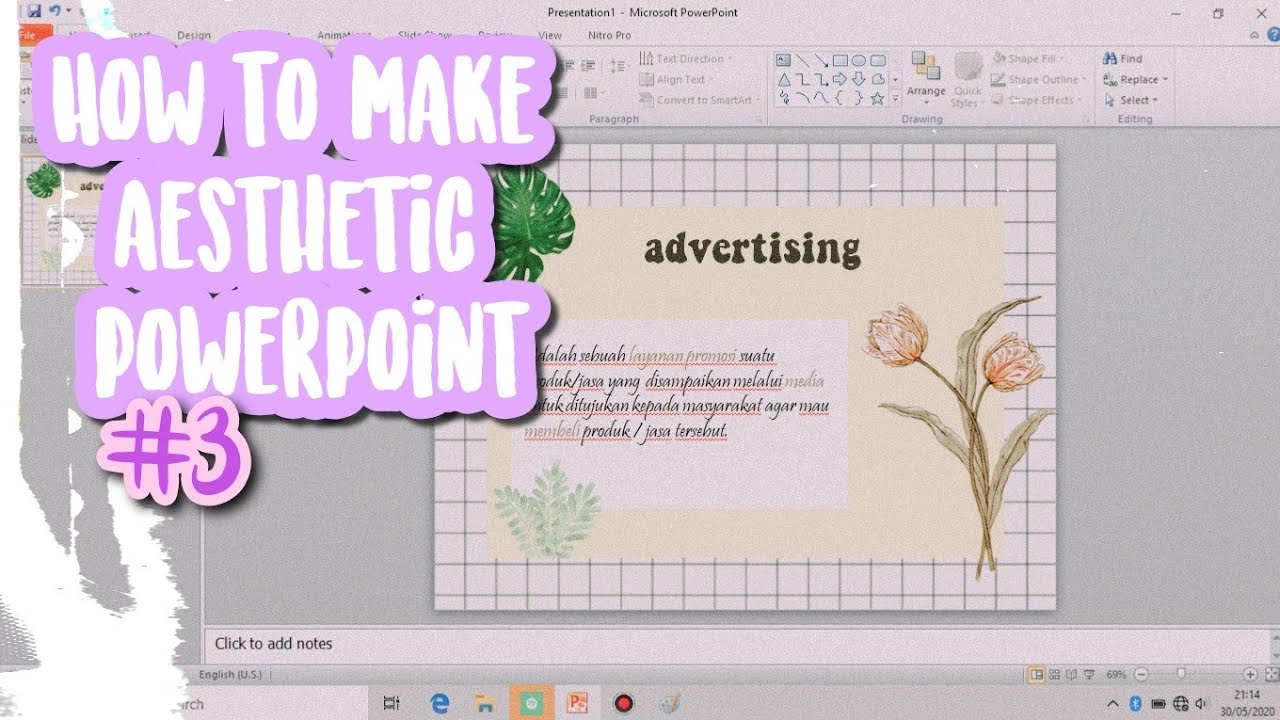Open Convert to SmartArt dropdown
The height and width of the screenshot is (720, 1280).
700,100
